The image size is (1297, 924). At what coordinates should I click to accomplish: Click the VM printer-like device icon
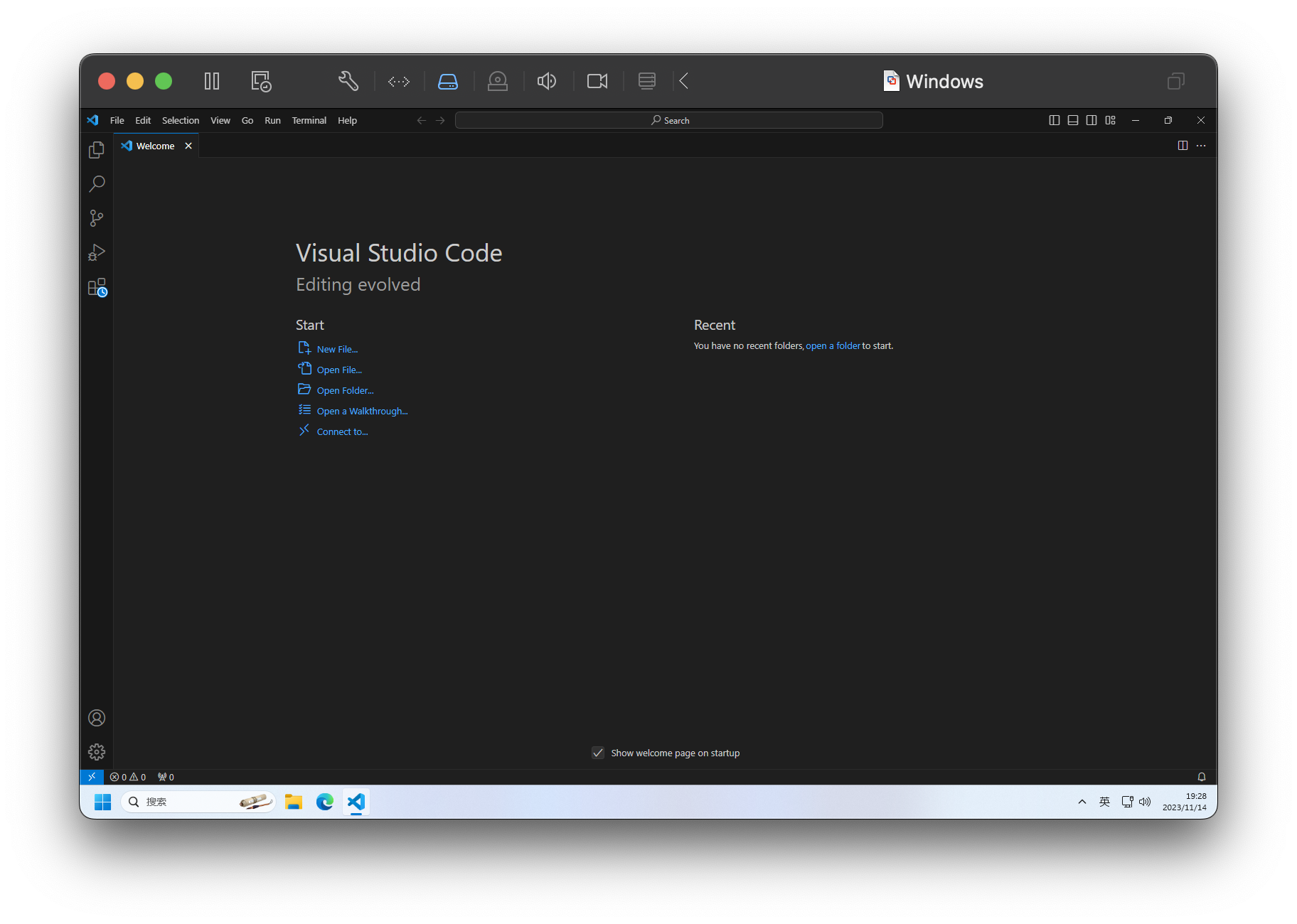pos(647,81)
